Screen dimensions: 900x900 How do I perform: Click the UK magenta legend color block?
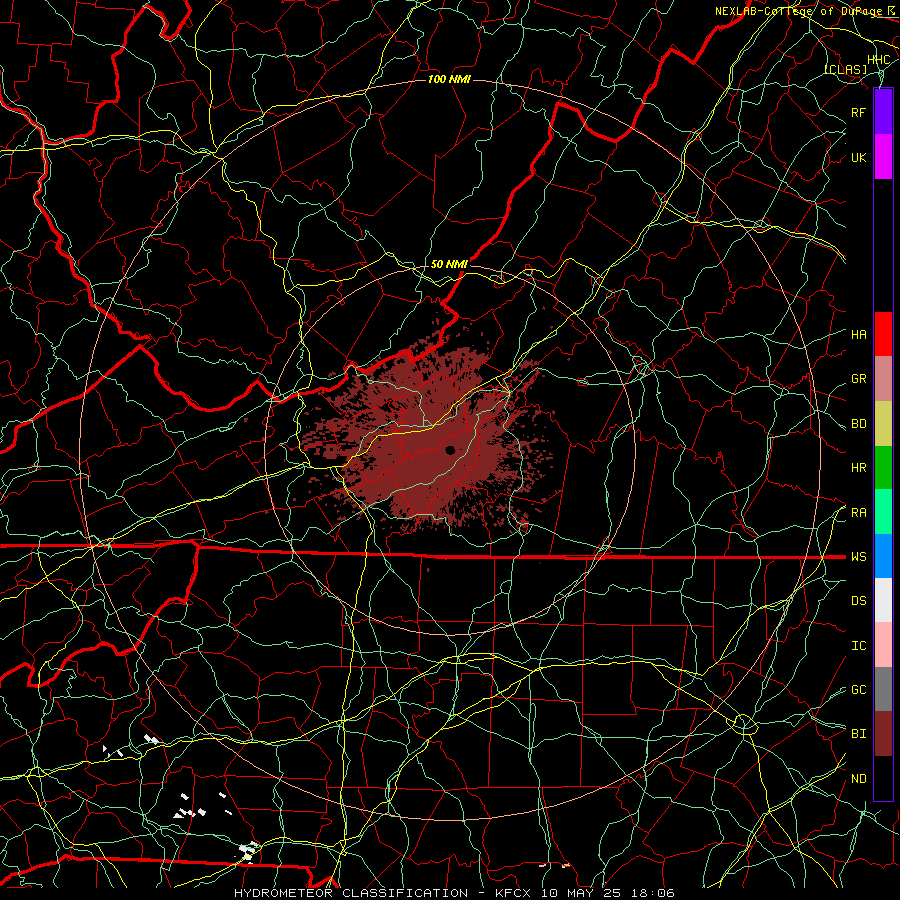[883, 157]
